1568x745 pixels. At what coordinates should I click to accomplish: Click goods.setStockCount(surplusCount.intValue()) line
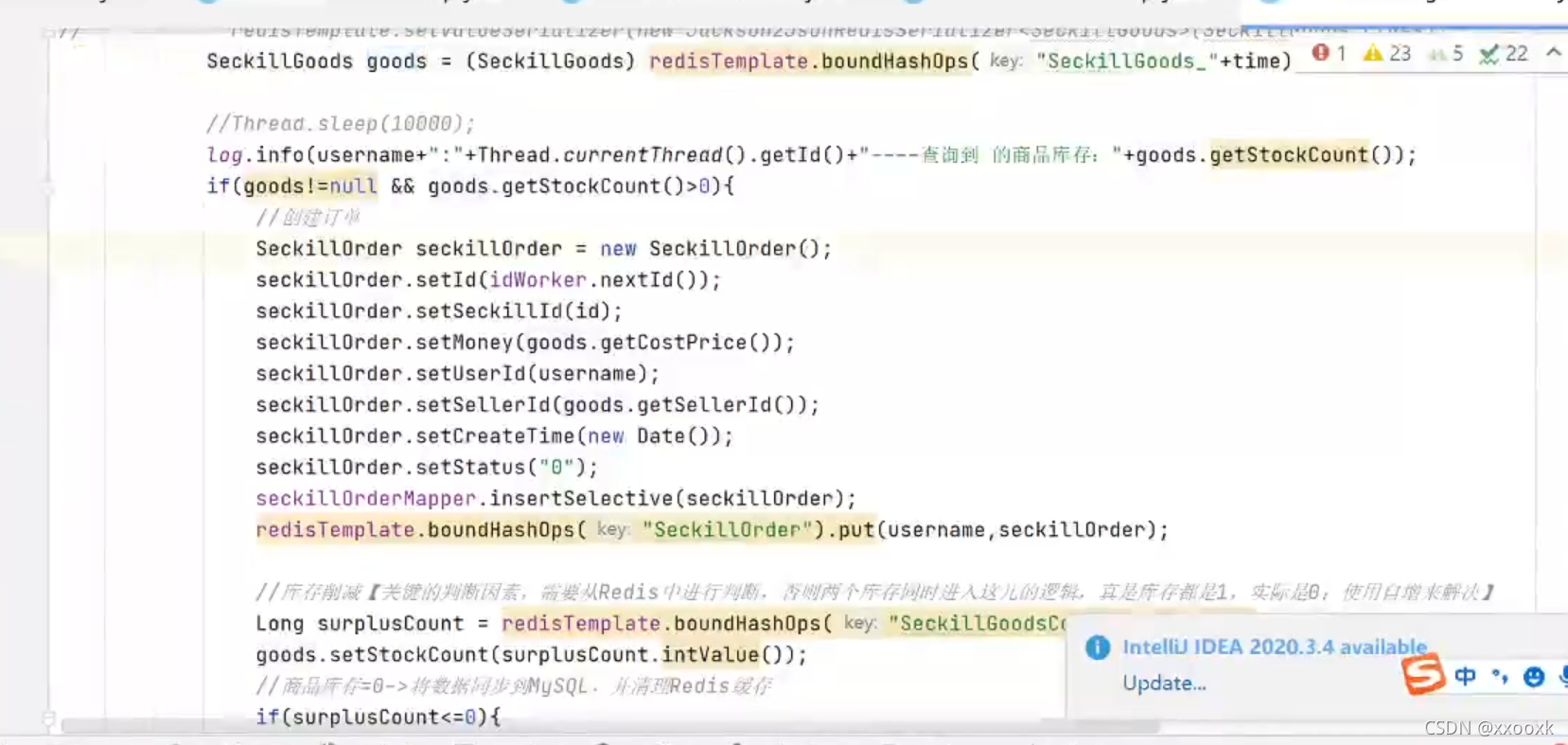[531, 655]
